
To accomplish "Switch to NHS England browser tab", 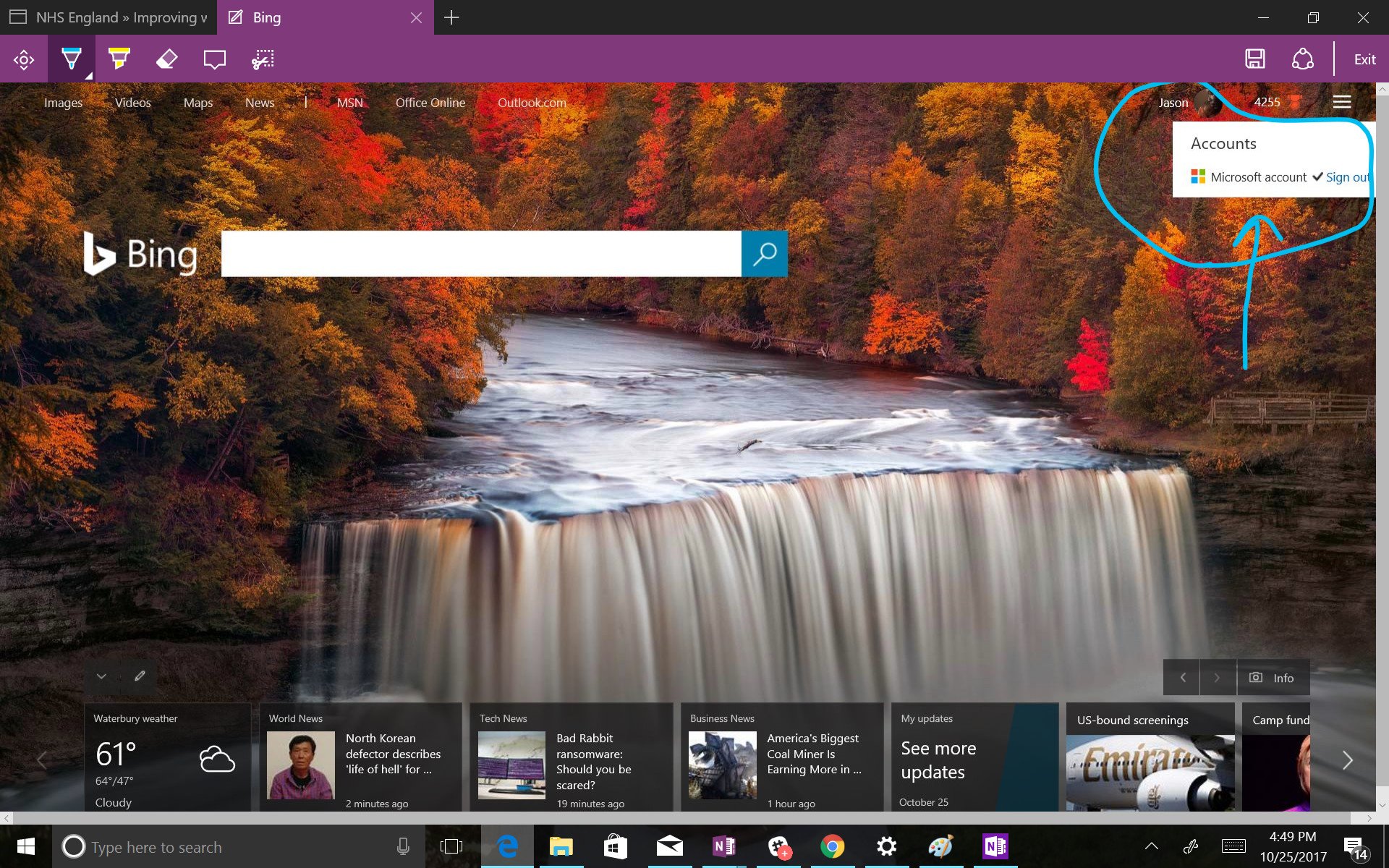I will [109, 17].
